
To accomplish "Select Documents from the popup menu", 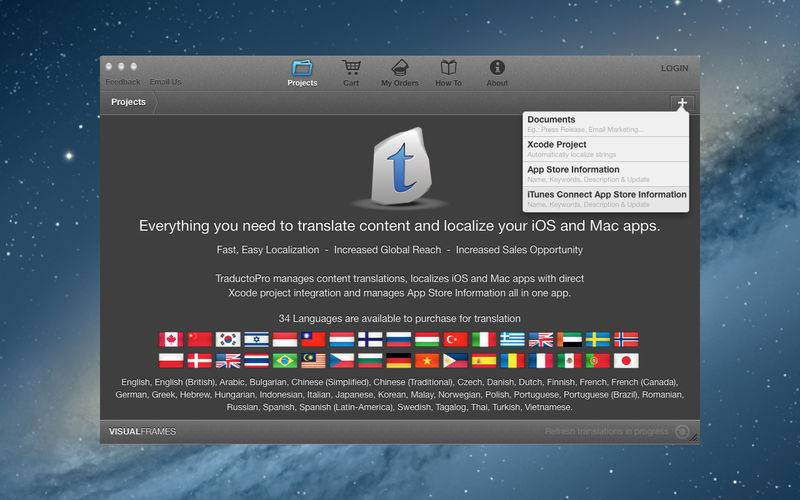I will pos(606,124).
